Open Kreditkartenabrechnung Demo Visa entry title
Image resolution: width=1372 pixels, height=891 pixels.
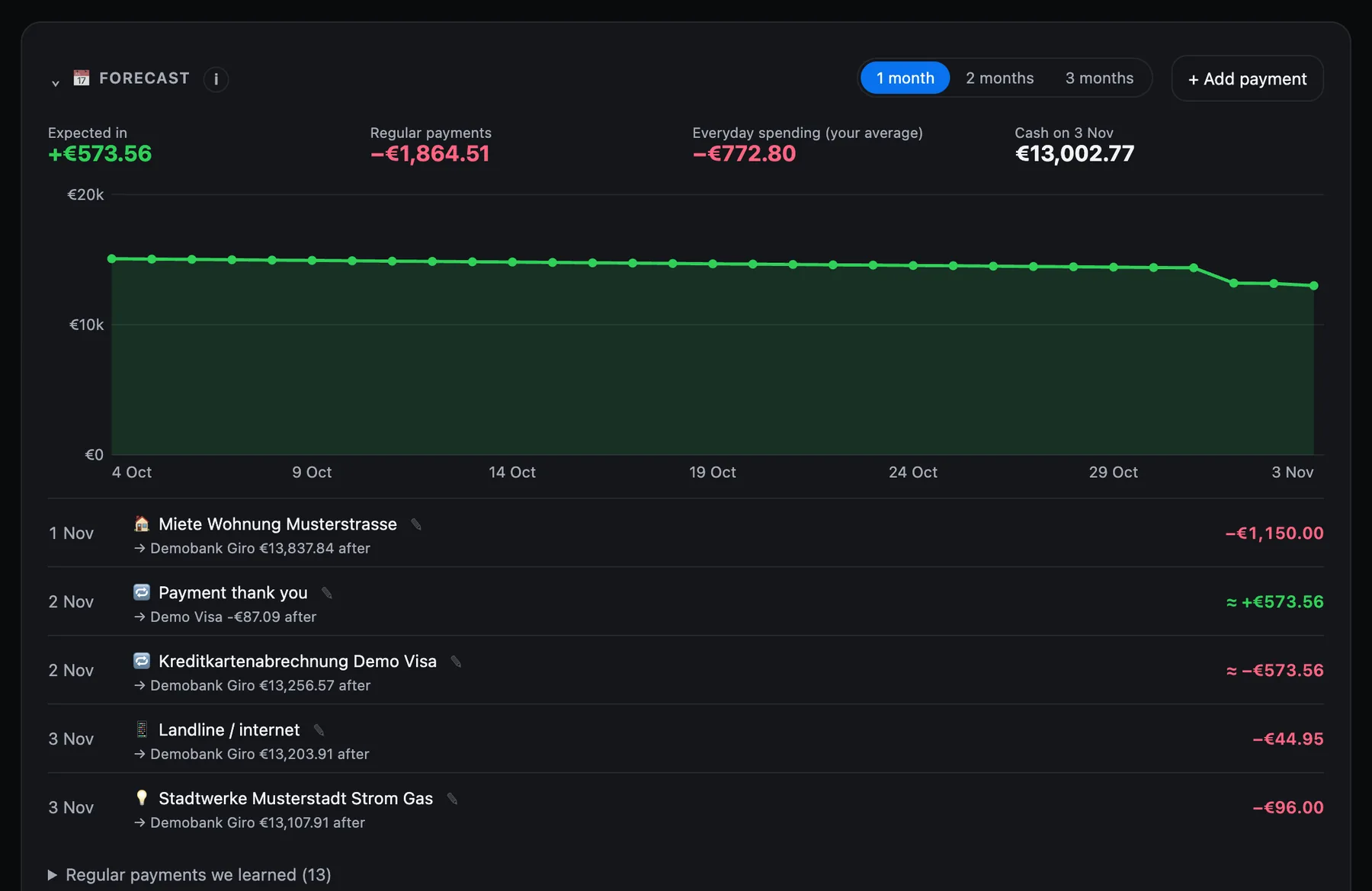pyautogui.click(x=297, y=661)
